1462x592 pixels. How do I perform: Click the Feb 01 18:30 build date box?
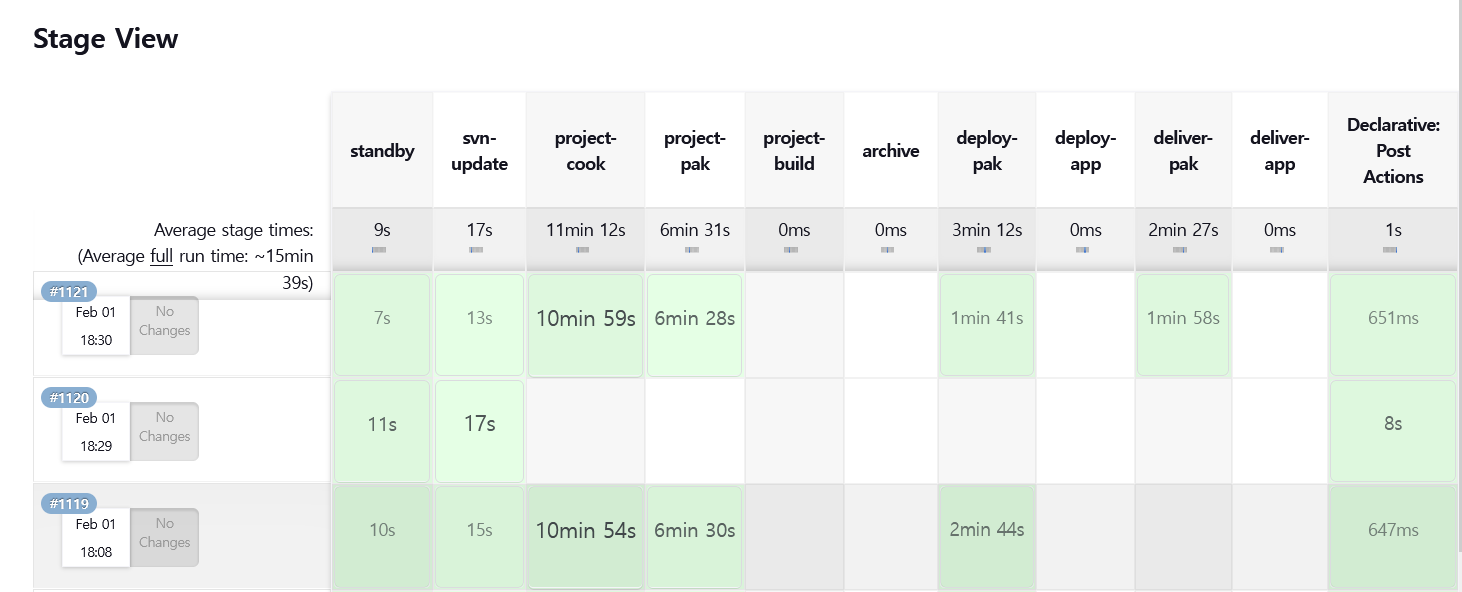click(x=96, y=326)
